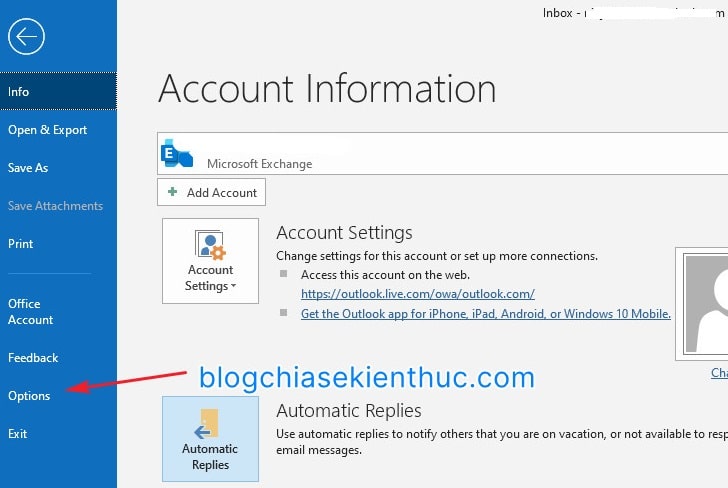Click the Automatic Replies door icon
Viewport: 728px width, 488px height.
pyautogui.click(x=207, y=423)
